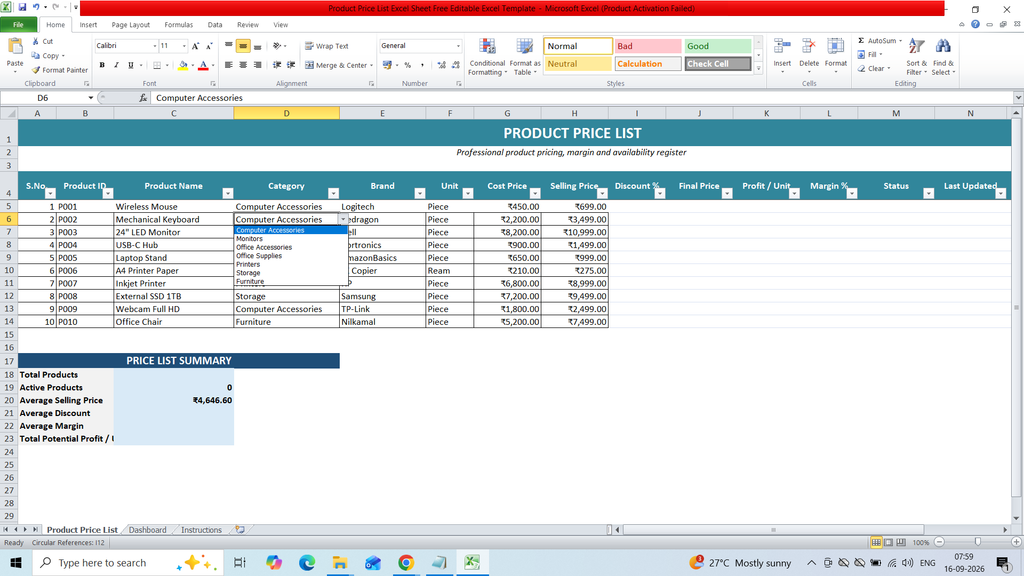The width and height of the screenshot is (1024, 576).
Task: Open Conditional Formatting
Action: (x=487, y=57)
